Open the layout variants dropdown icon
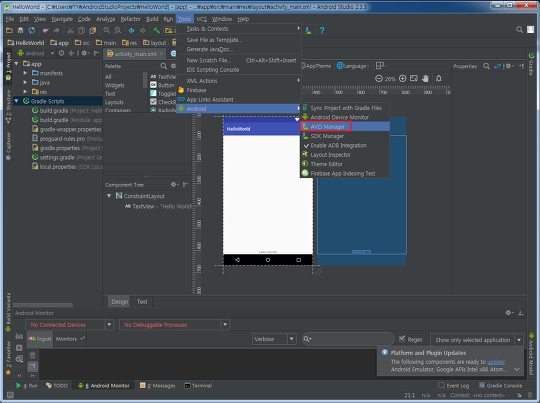Viewport: 540px width, 403px height. (381, 65)
